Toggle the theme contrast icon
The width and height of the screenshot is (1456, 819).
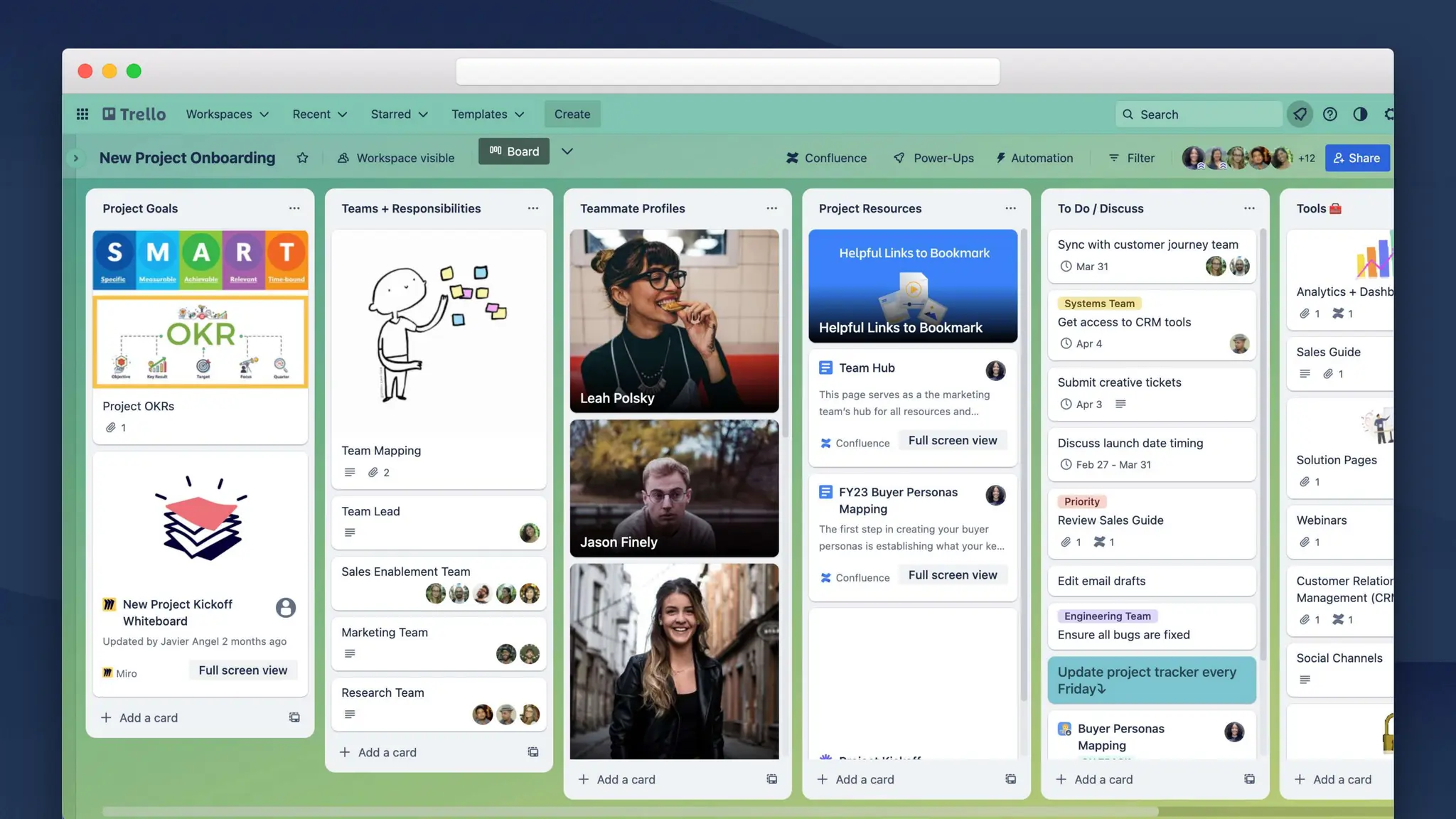pyautogui.click(x=1359, y=114)
